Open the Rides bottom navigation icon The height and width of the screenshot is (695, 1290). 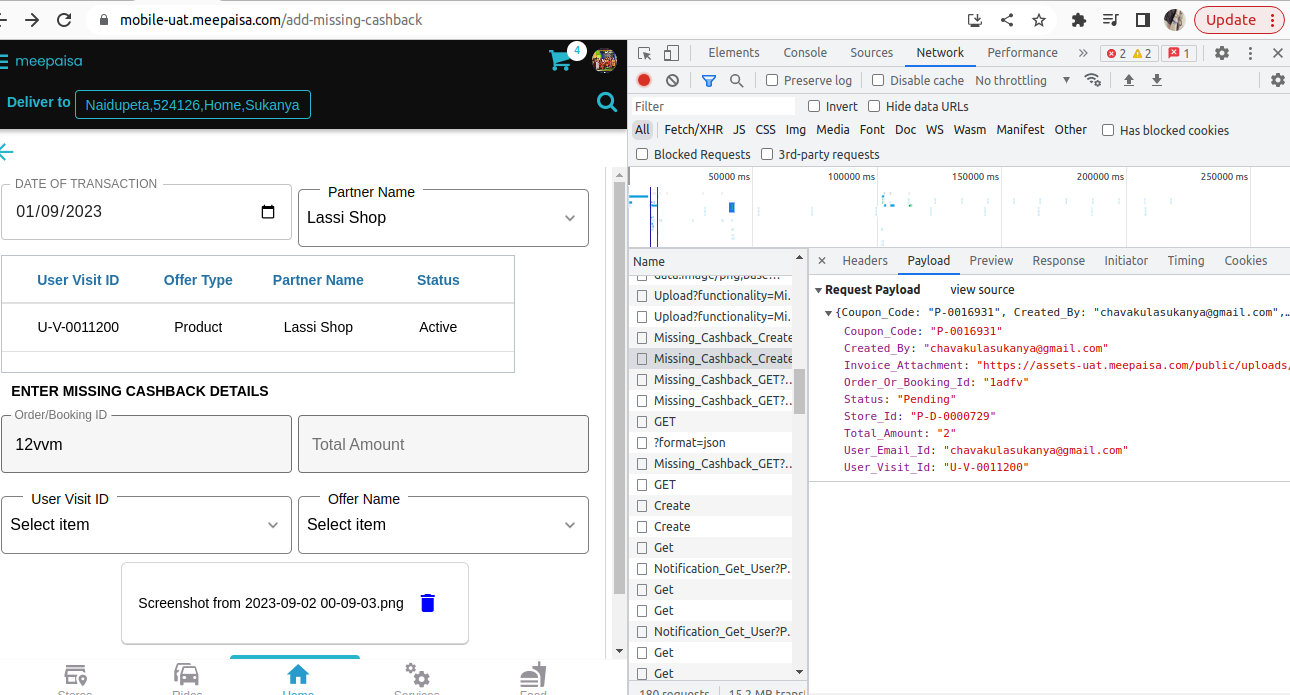tap(186, 674)
